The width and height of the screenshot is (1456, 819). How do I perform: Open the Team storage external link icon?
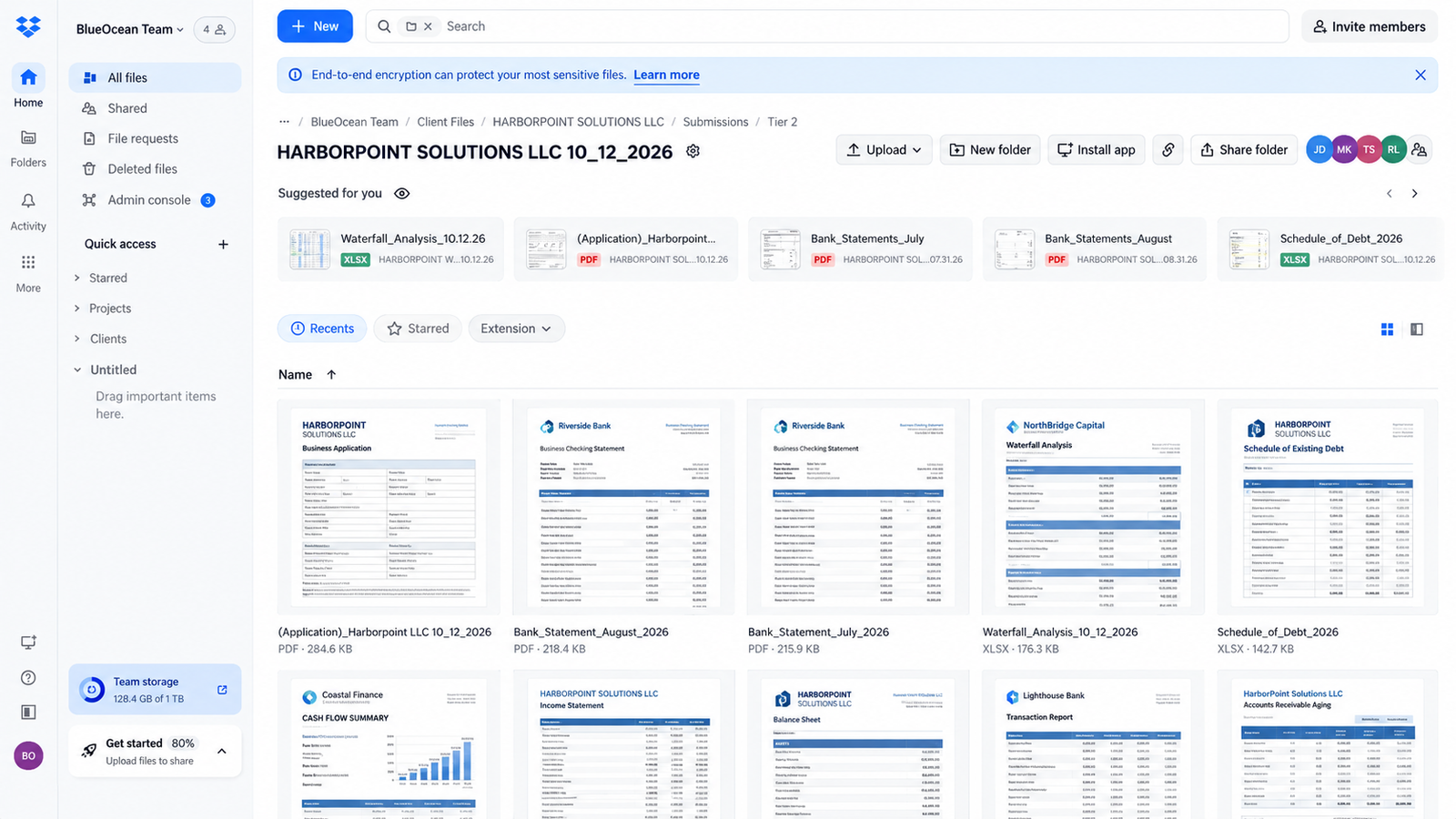[222, 690]
